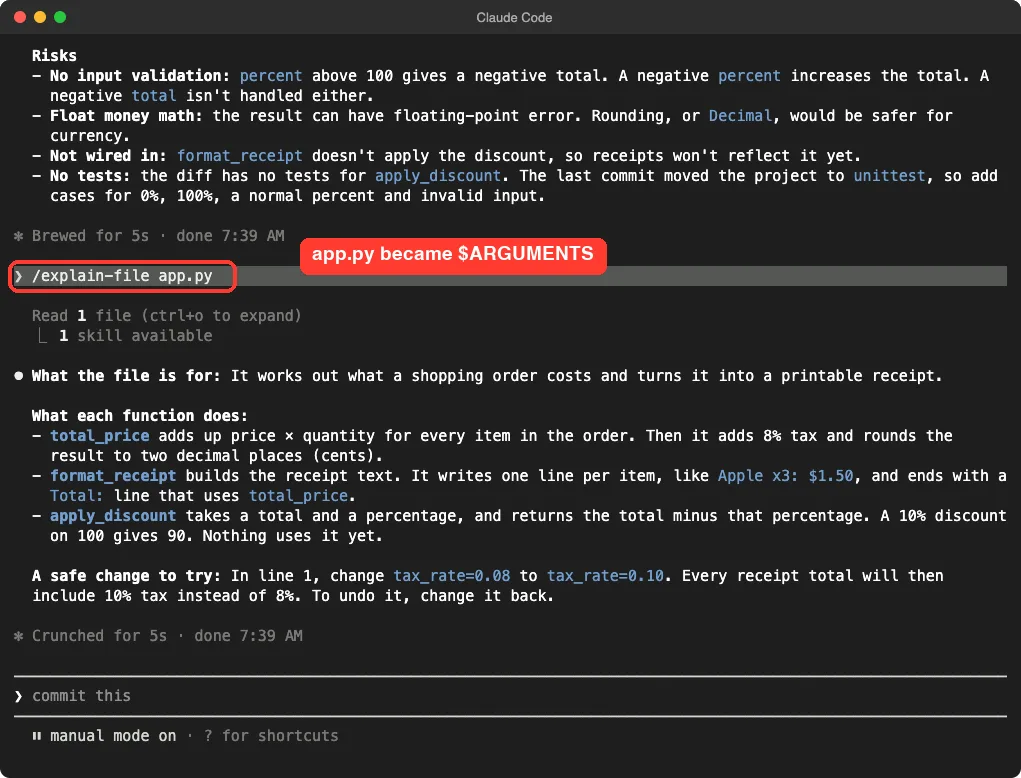Click the 'Brewed for 5s · done 7:39 AM' status
1021x778 pixels.
coord(158,236)
